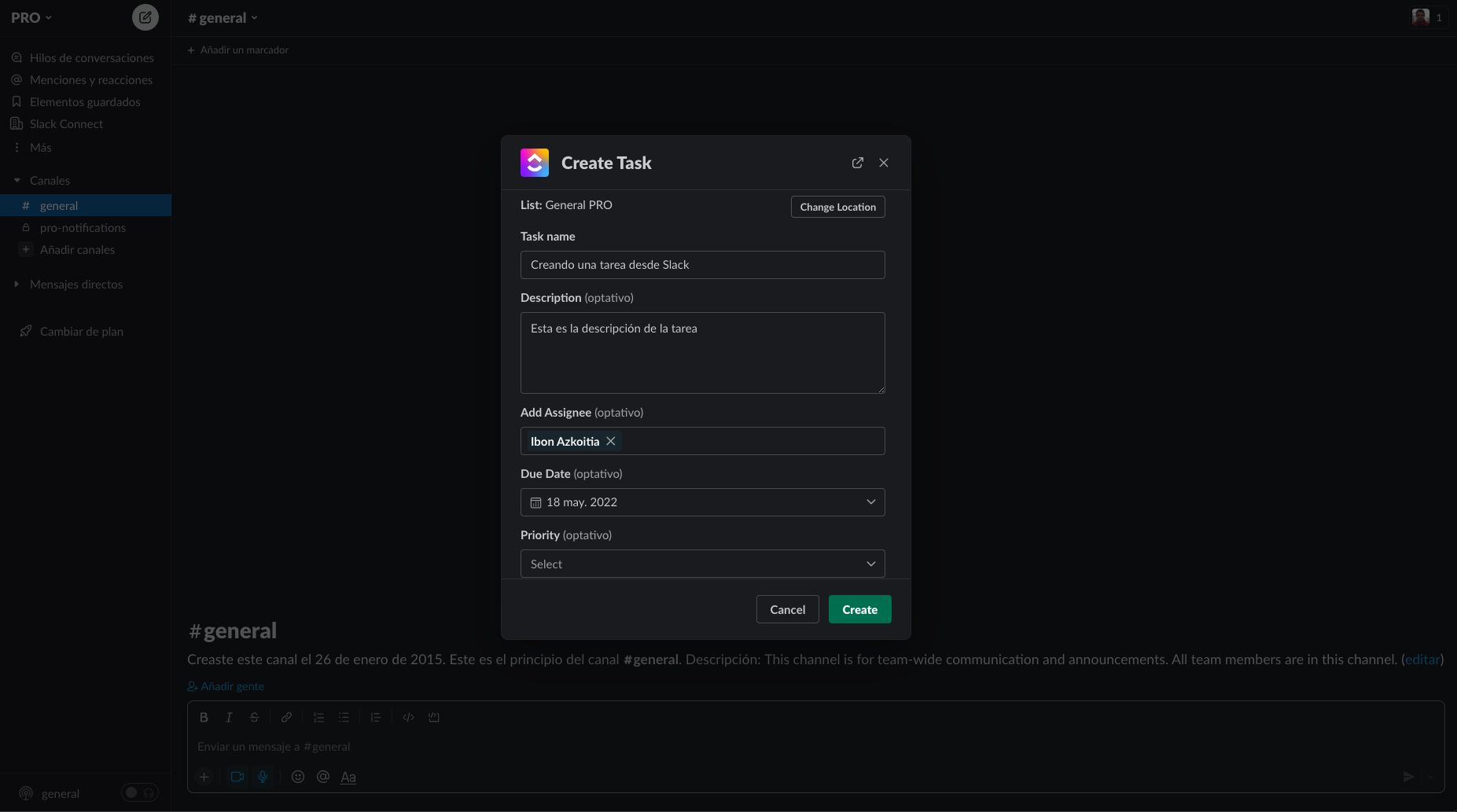Click the Create button
The width and height of the screenshot is (1457, 812).
tap(860, 609)
